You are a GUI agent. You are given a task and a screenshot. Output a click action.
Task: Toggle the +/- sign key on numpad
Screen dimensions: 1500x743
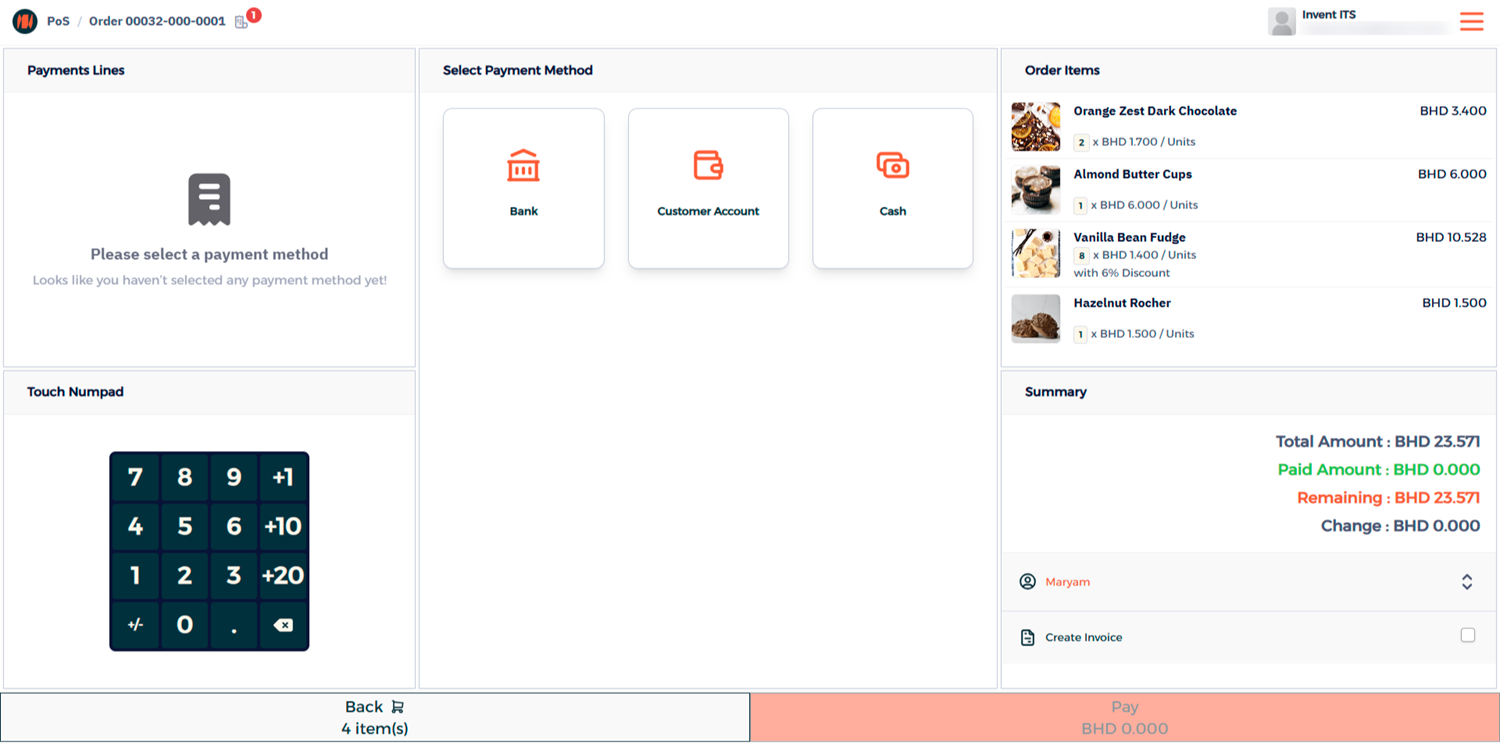(135, 625)
